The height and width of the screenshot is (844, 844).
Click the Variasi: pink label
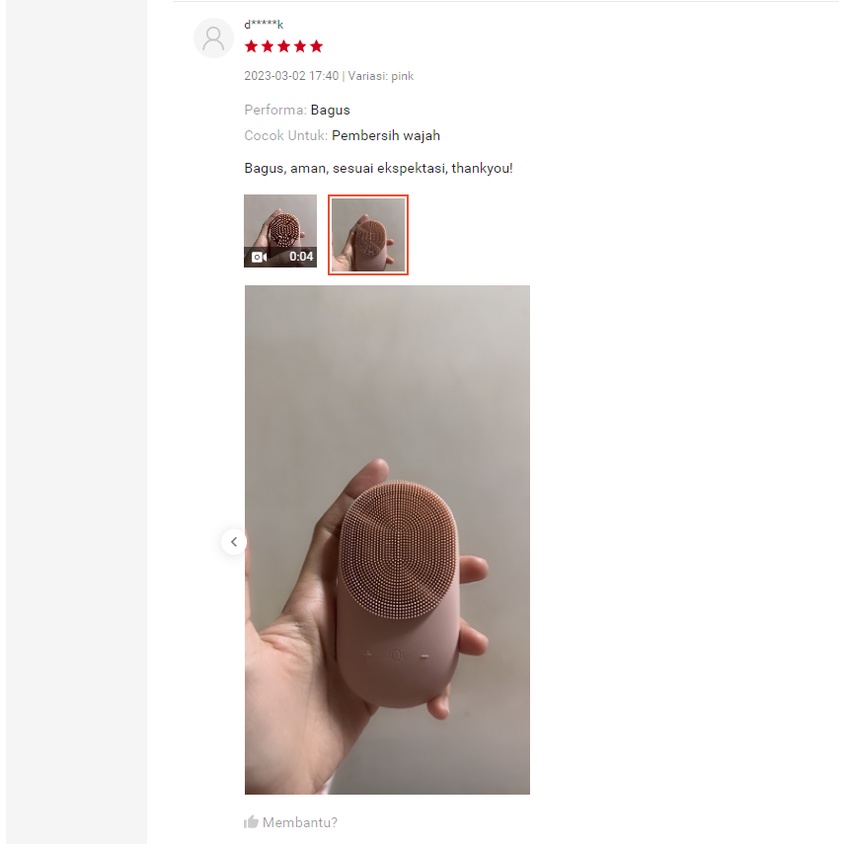tap(381, 76)
